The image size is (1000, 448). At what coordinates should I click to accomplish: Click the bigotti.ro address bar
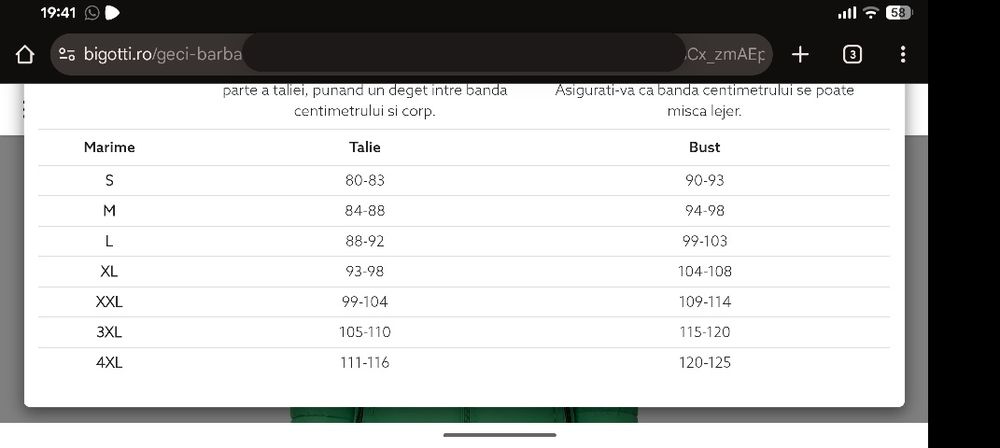(411, 55)
